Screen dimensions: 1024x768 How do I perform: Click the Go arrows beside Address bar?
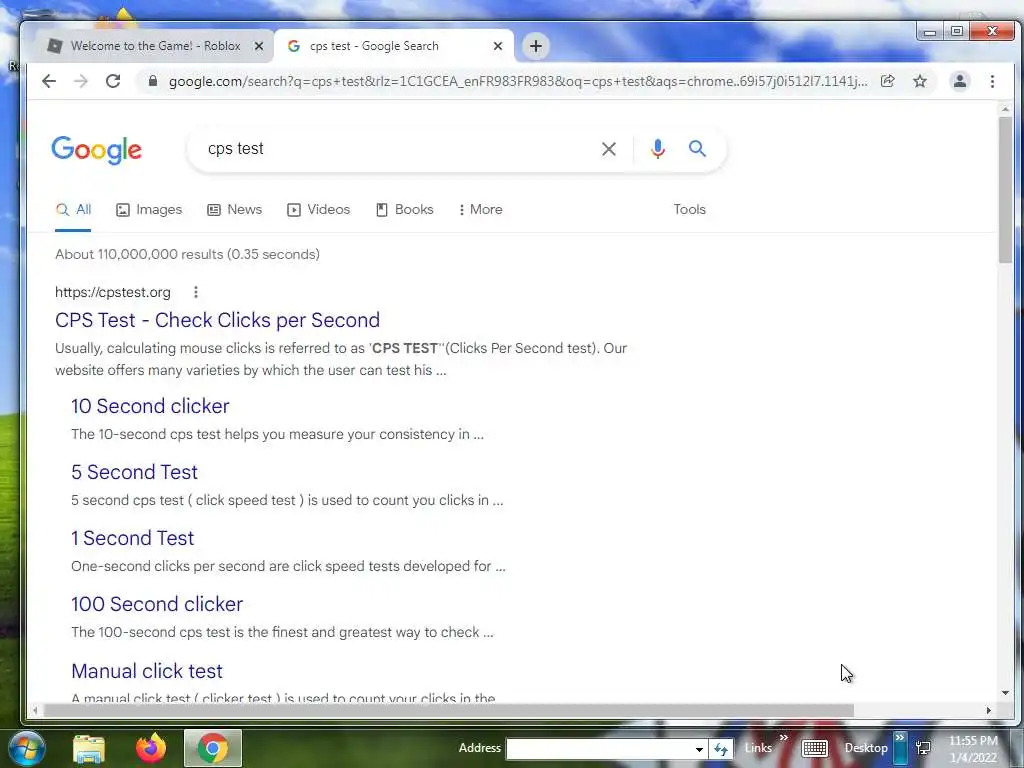point(721,749)
